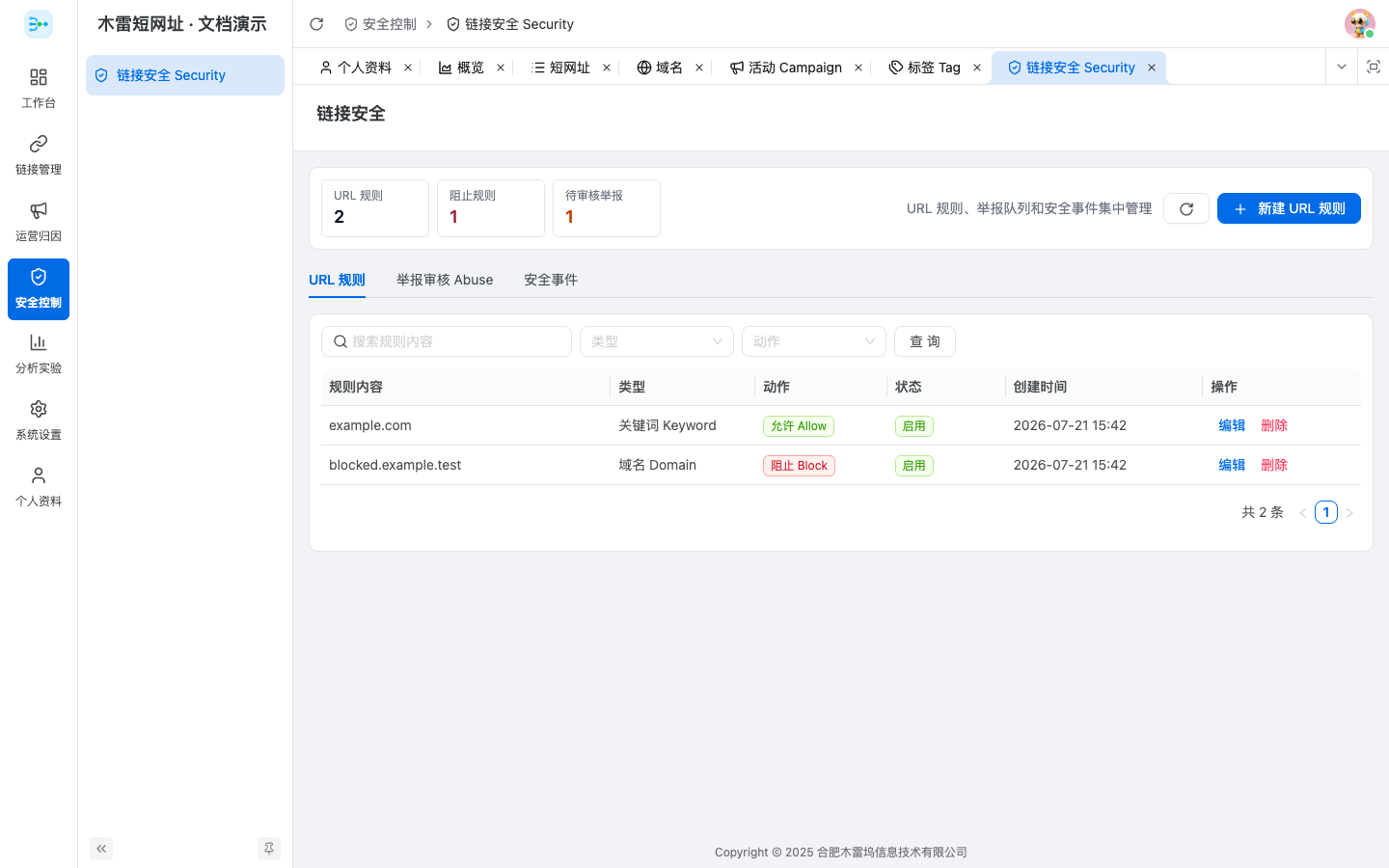Click 启用 status in blocked.example.test row
The width and height of the screenshot is (1389, 868).
tap(913, 466)
